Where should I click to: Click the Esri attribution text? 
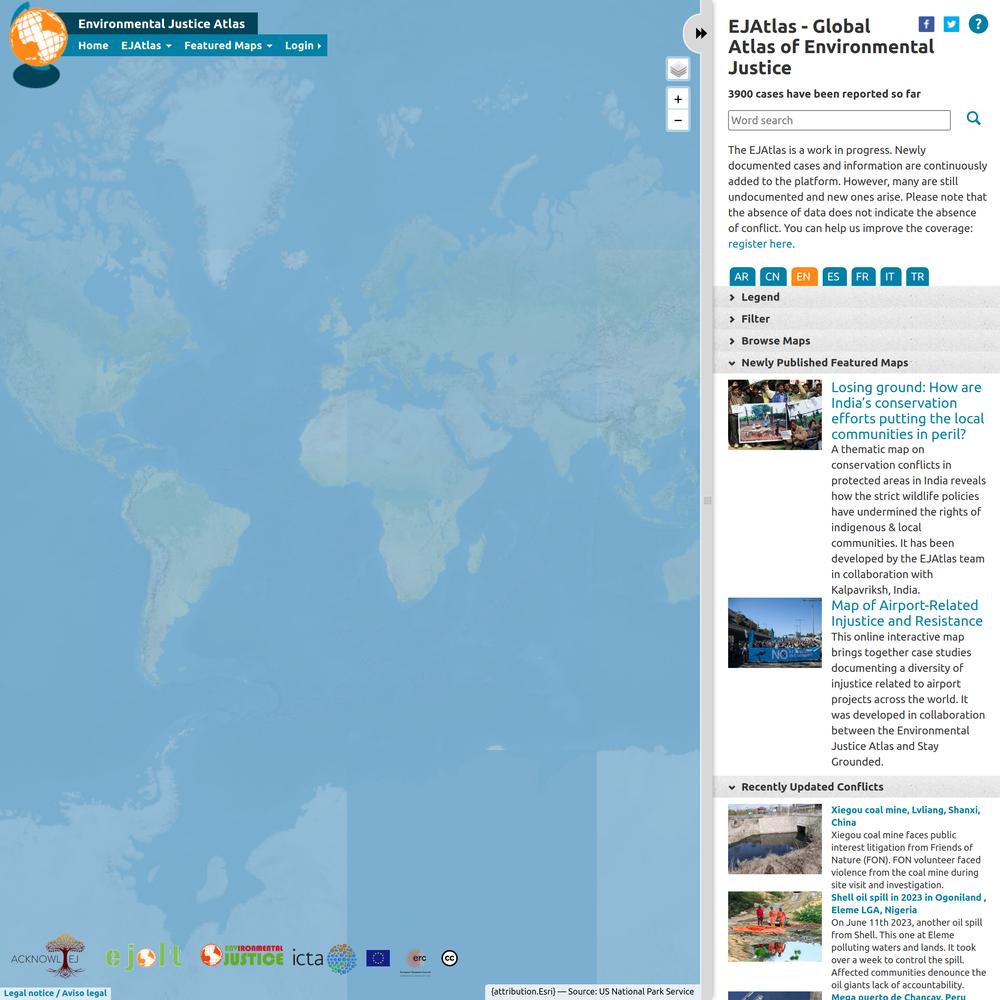(x=592, y=992)
